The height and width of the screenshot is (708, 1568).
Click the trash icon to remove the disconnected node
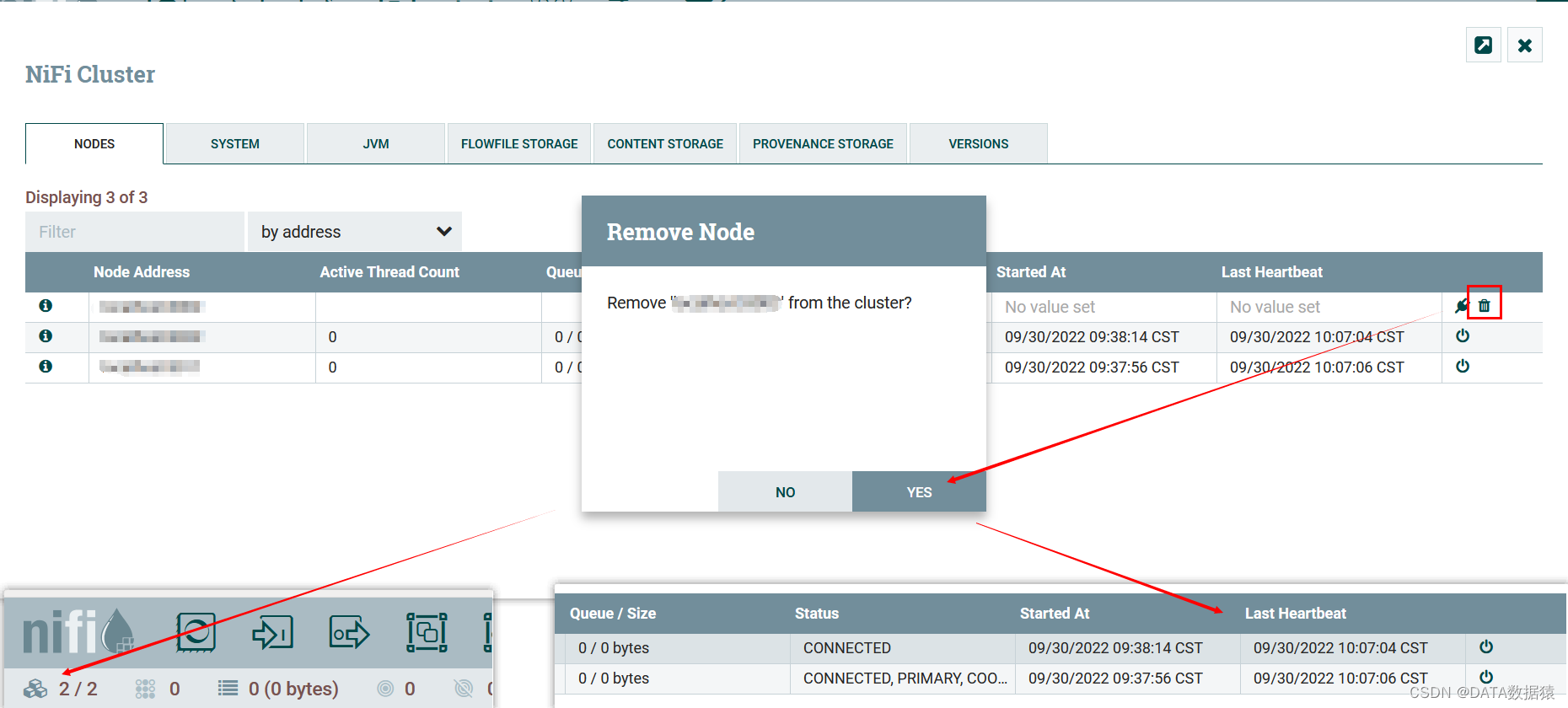click(x=1485, y=306)
